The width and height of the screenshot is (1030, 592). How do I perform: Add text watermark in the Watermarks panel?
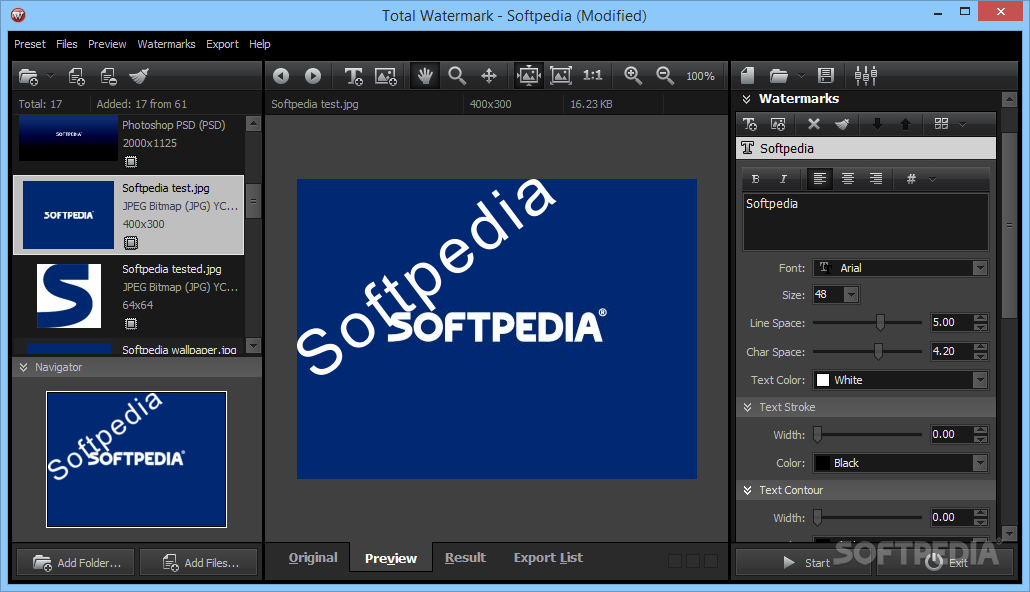pos(750,124)
